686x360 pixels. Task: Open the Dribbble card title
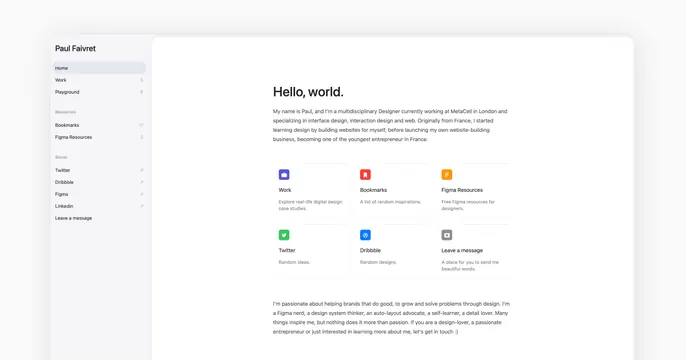(370, 250)
